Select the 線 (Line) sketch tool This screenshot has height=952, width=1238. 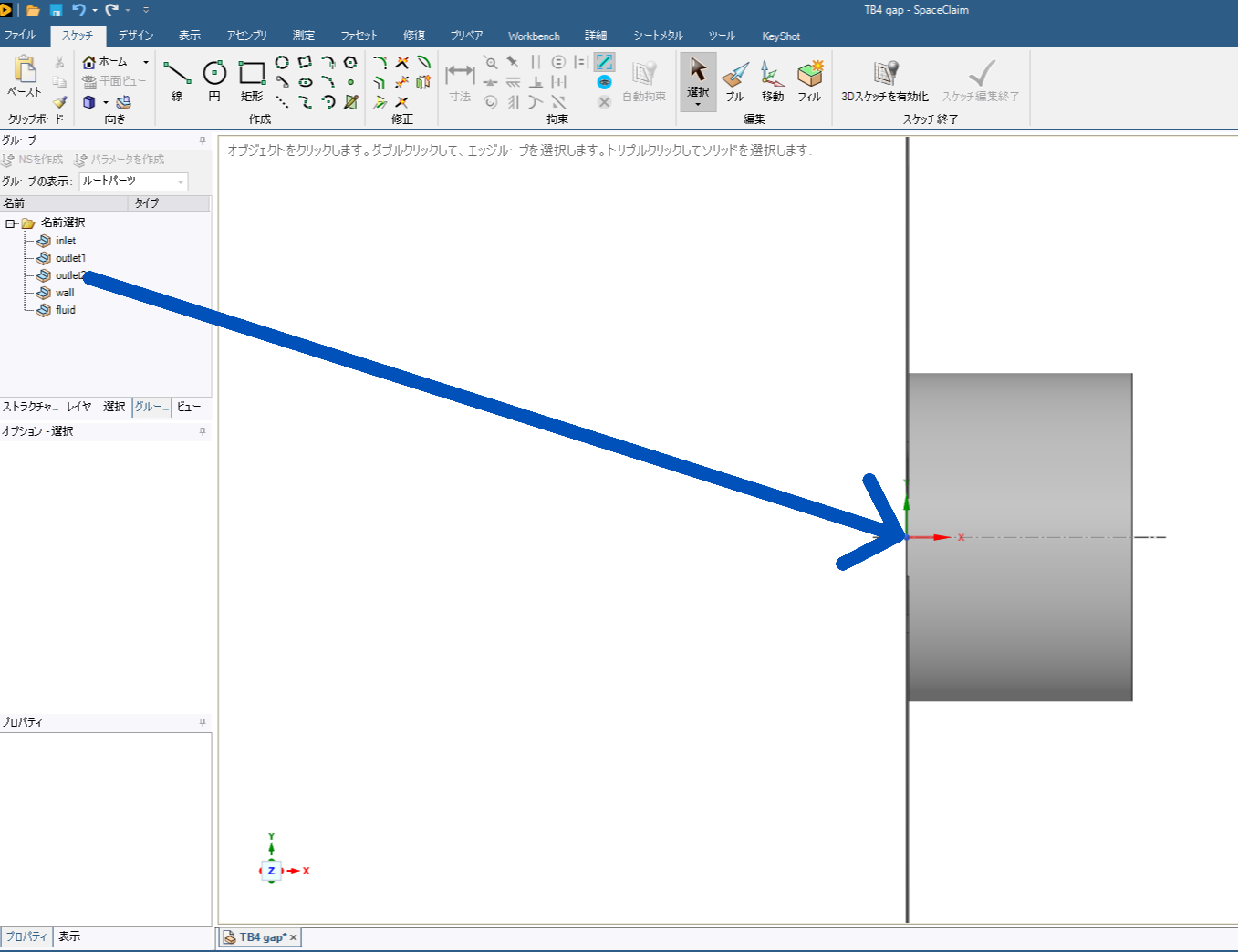tap(176, 79)
